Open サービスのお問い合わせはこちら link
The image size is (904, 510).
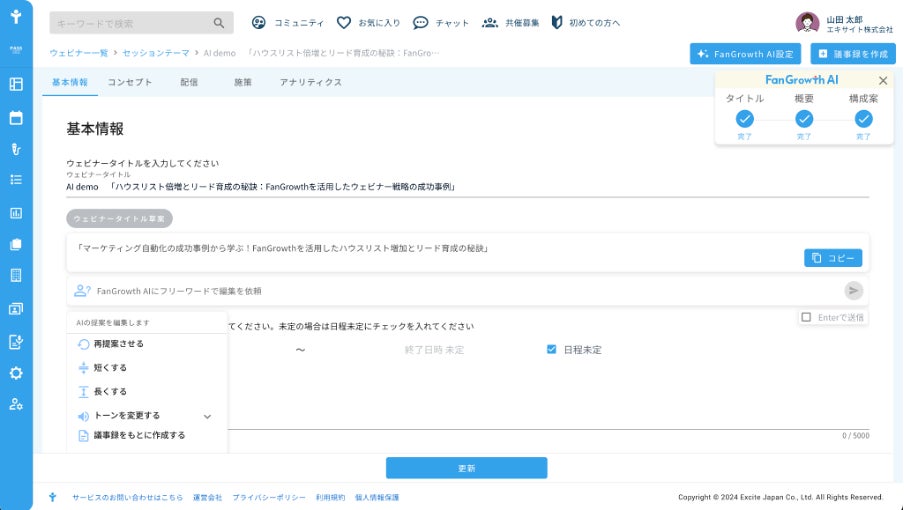coord(127,497)
